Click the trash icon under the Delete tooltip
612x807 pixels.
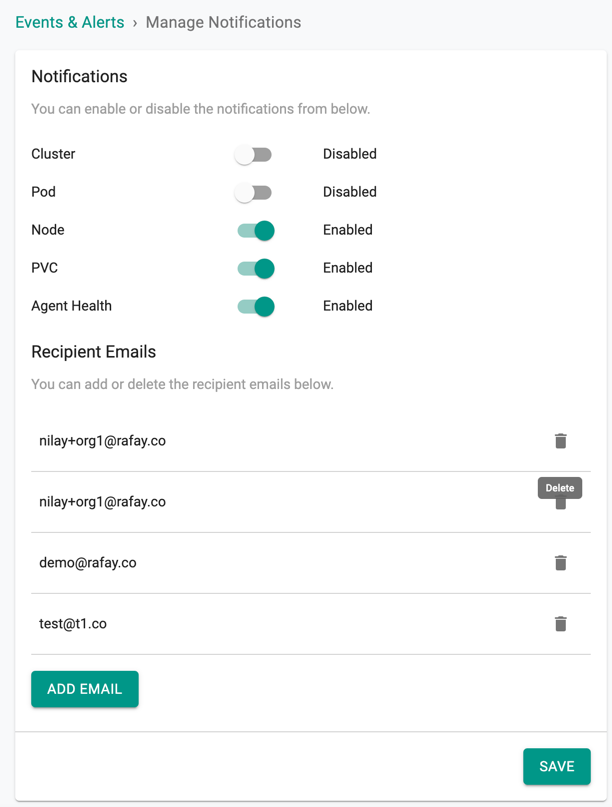561,504
